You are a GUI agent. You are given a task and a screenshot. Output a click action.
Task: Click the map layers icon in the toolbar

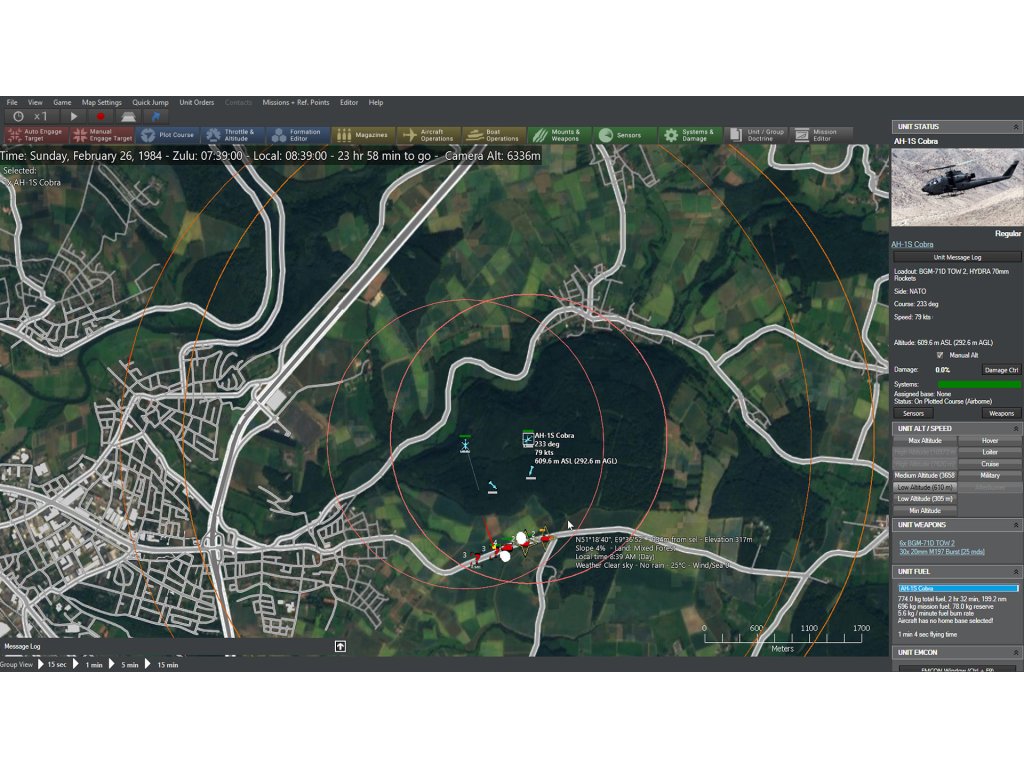coord(128,116)
